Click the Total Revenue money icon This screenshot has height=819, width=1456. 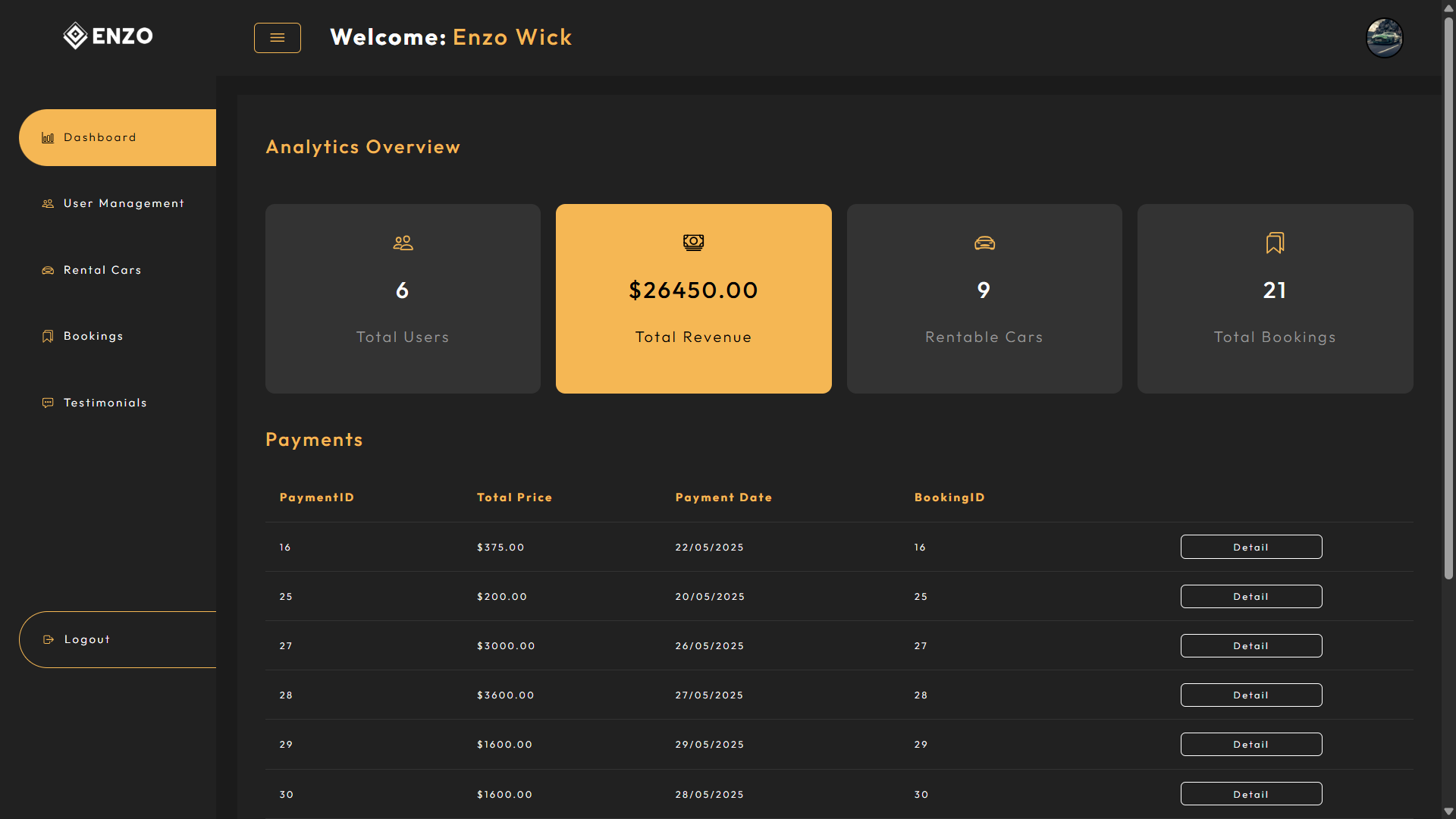click(693, 243)
